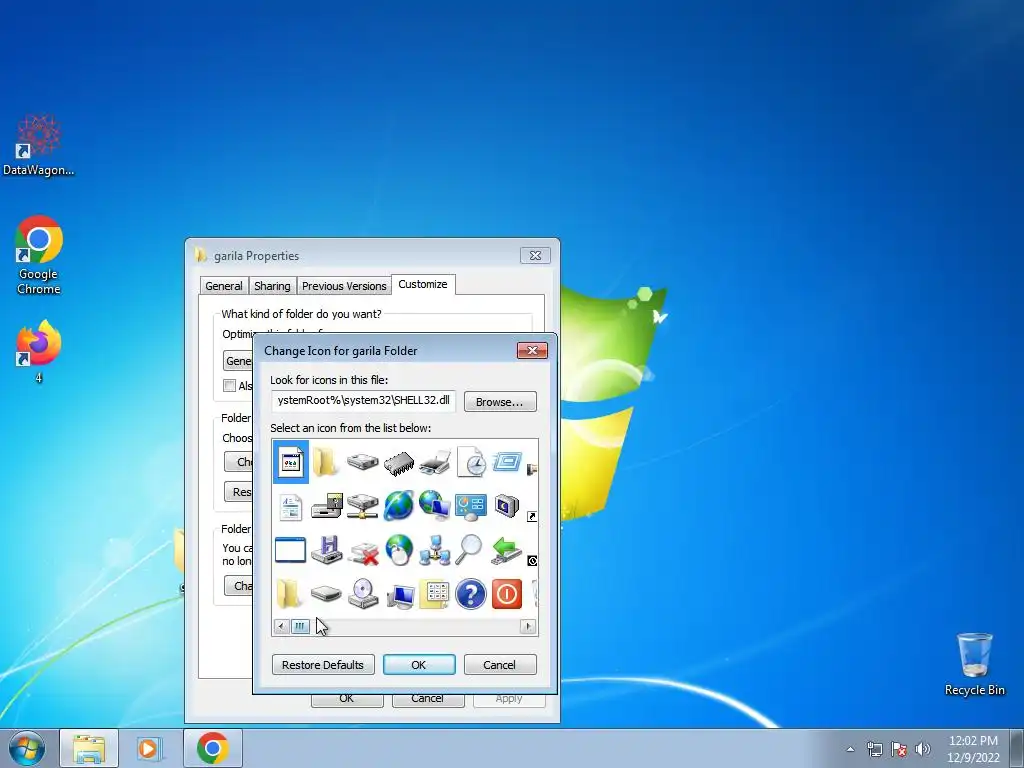Choose the desktop computer icon
Viewport: 1024px width, 768px height.
400,596
